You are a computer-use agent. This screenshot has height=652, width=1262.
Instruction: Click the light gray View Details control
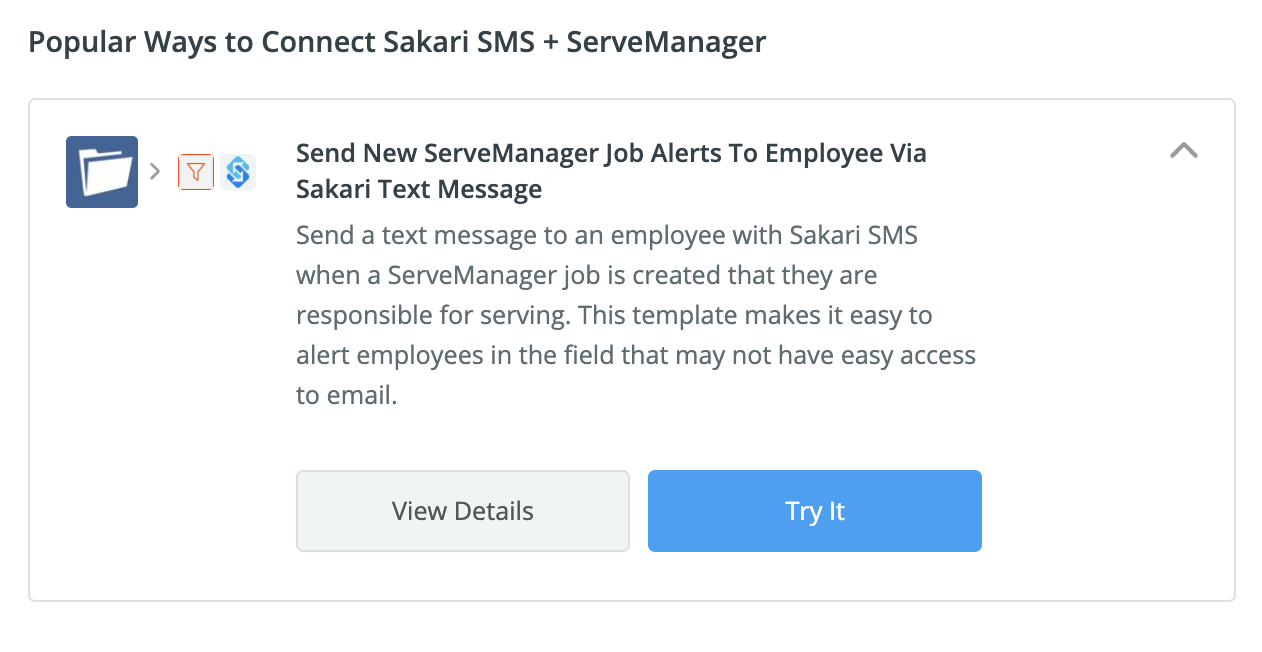click(x=462, y=510)
